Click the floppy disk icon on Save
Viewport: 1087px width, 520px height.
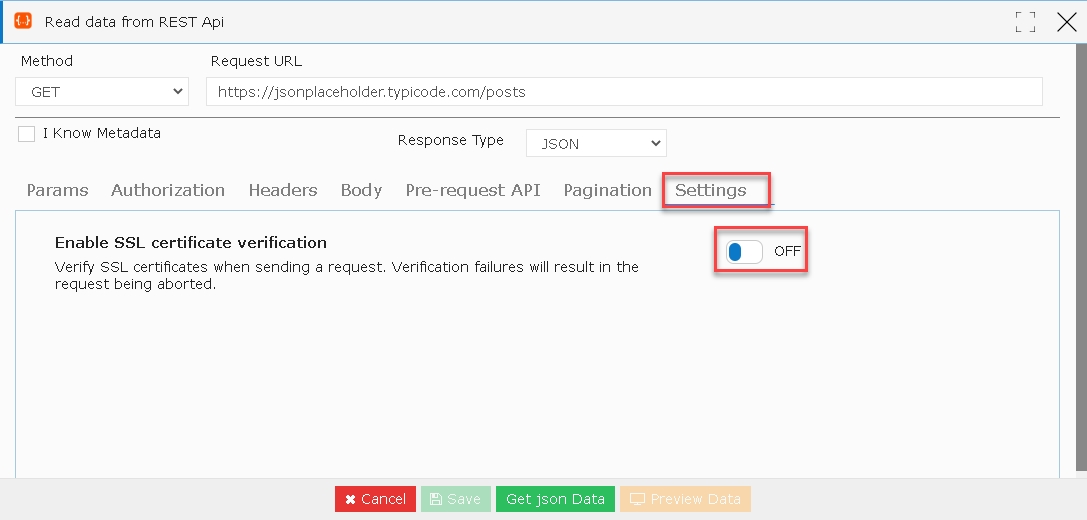coord(436,499)
